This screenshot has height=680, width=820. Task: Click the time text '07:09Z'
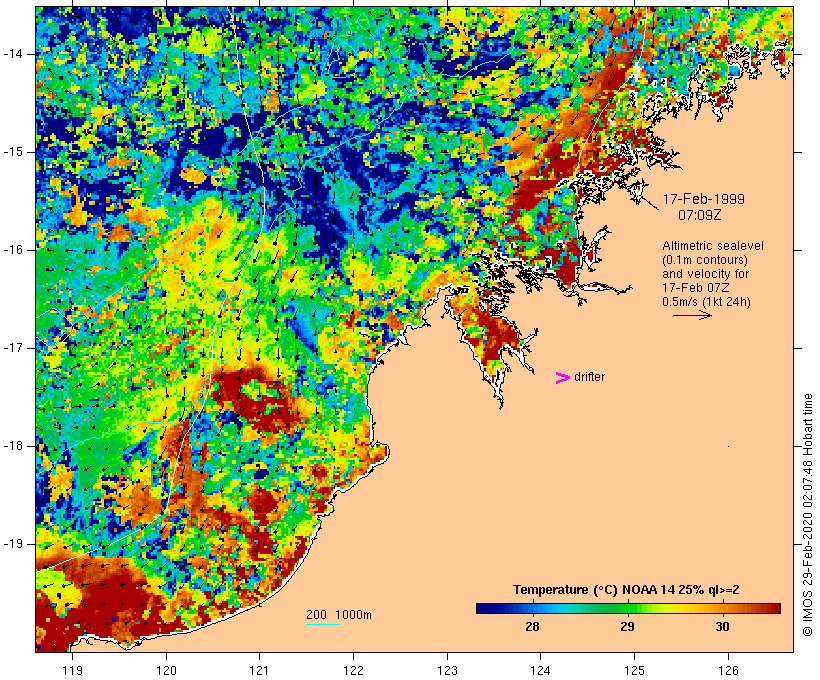(700, 215)
